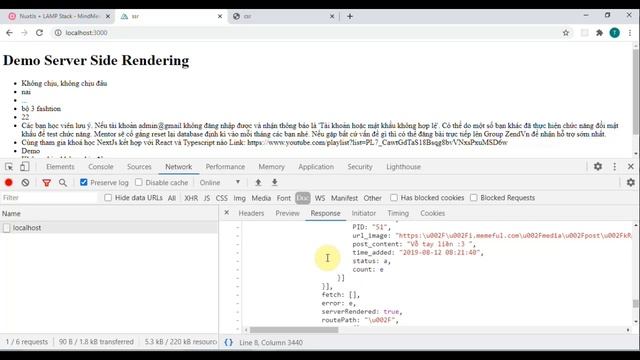Open the Chrome profile avatar

pos(614,33)
